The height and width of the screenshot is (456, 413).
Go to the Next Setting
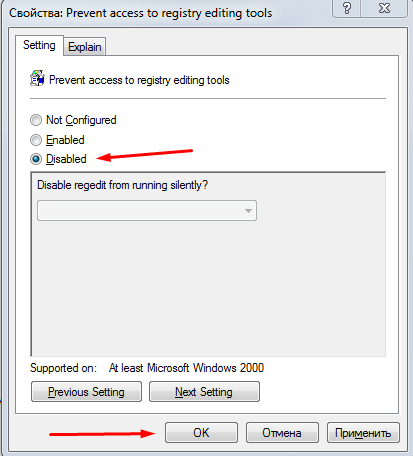(x=204, y=392)
